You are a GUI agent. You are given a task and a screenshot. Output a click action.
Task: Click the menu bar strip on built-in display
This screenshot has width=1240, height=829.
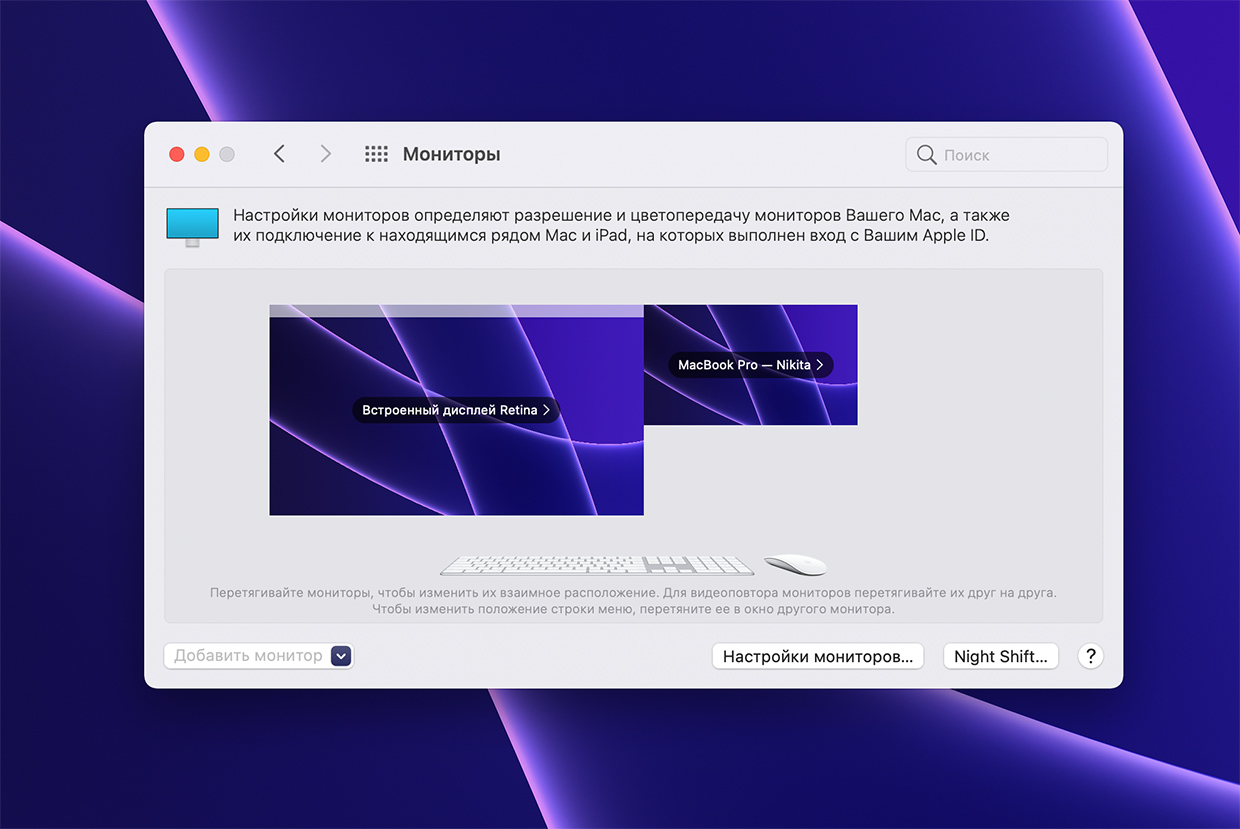point(456,311)
